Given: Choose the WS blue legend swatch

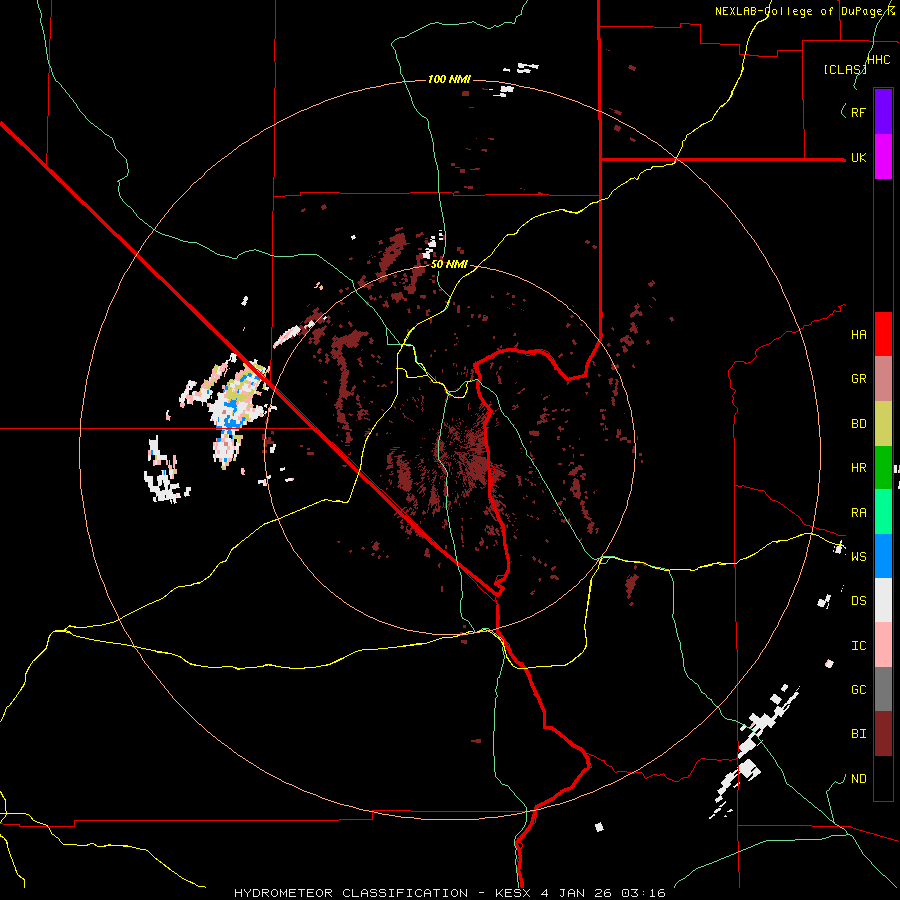Looking at the screenshot, I should pyautogui.click(x=883, y=556).
